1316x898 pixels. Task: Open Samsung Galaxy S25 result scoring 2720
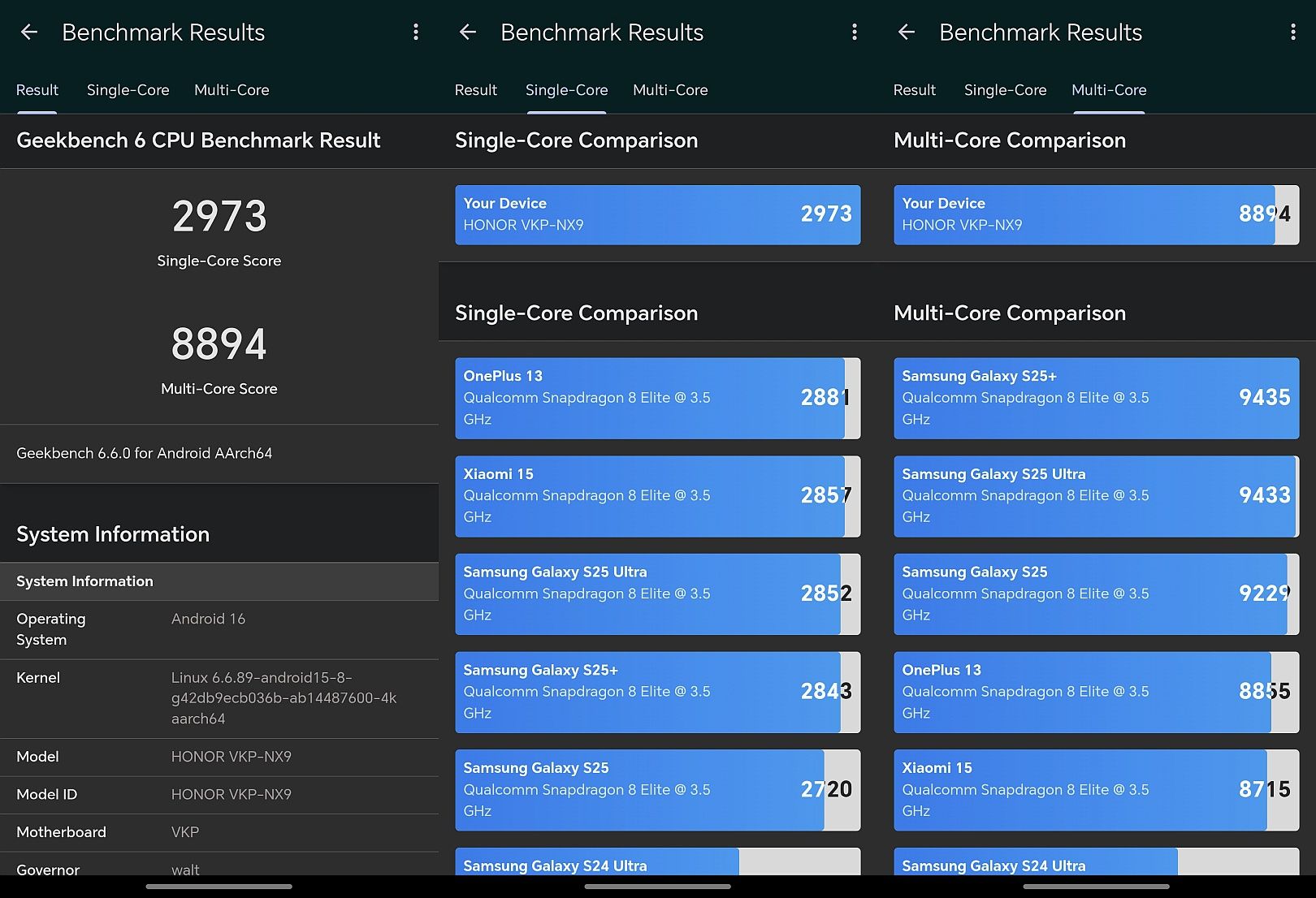click(658, 790)
